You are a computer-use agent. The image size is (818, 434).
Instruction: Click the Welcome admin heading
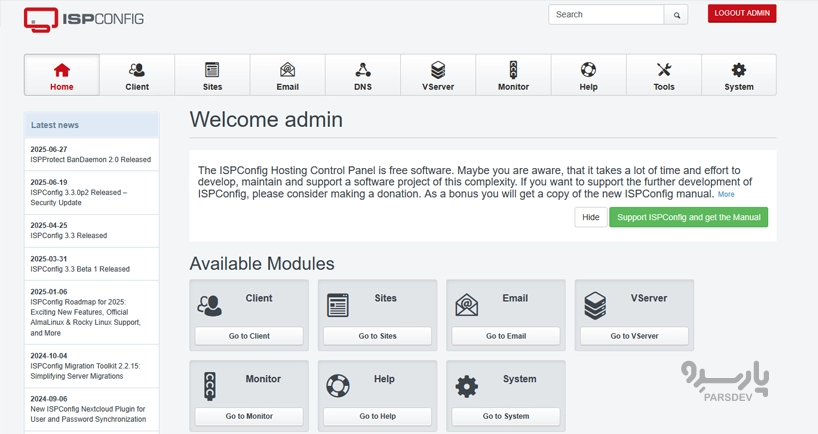[266, 119]
